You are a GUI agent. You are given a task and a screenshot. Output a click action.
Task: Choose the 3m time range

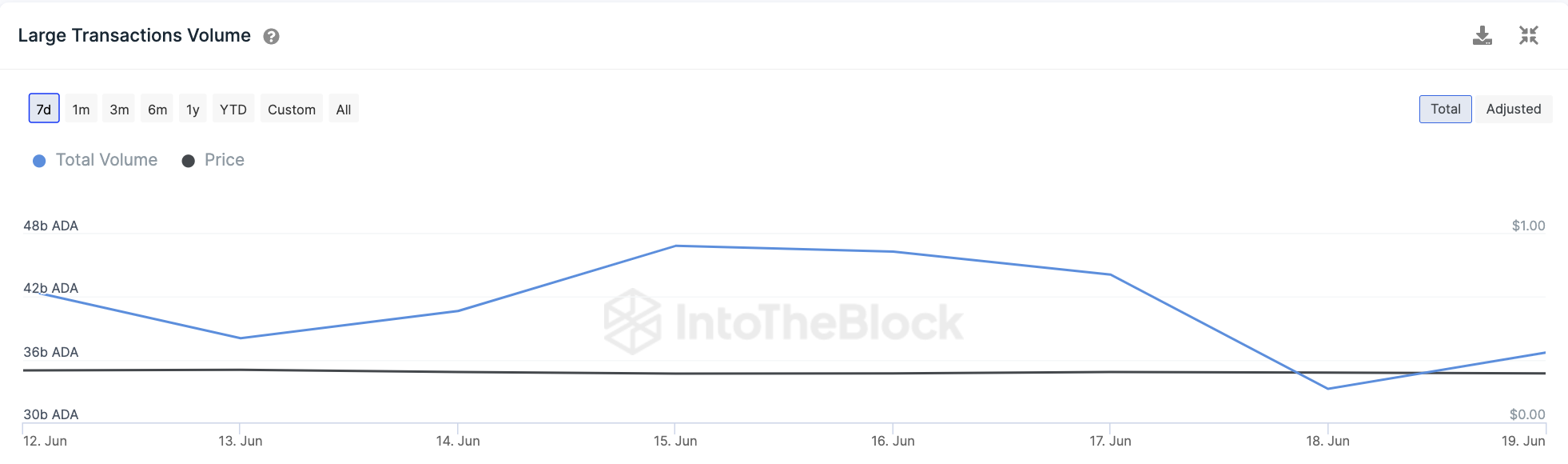pos(119,109)
